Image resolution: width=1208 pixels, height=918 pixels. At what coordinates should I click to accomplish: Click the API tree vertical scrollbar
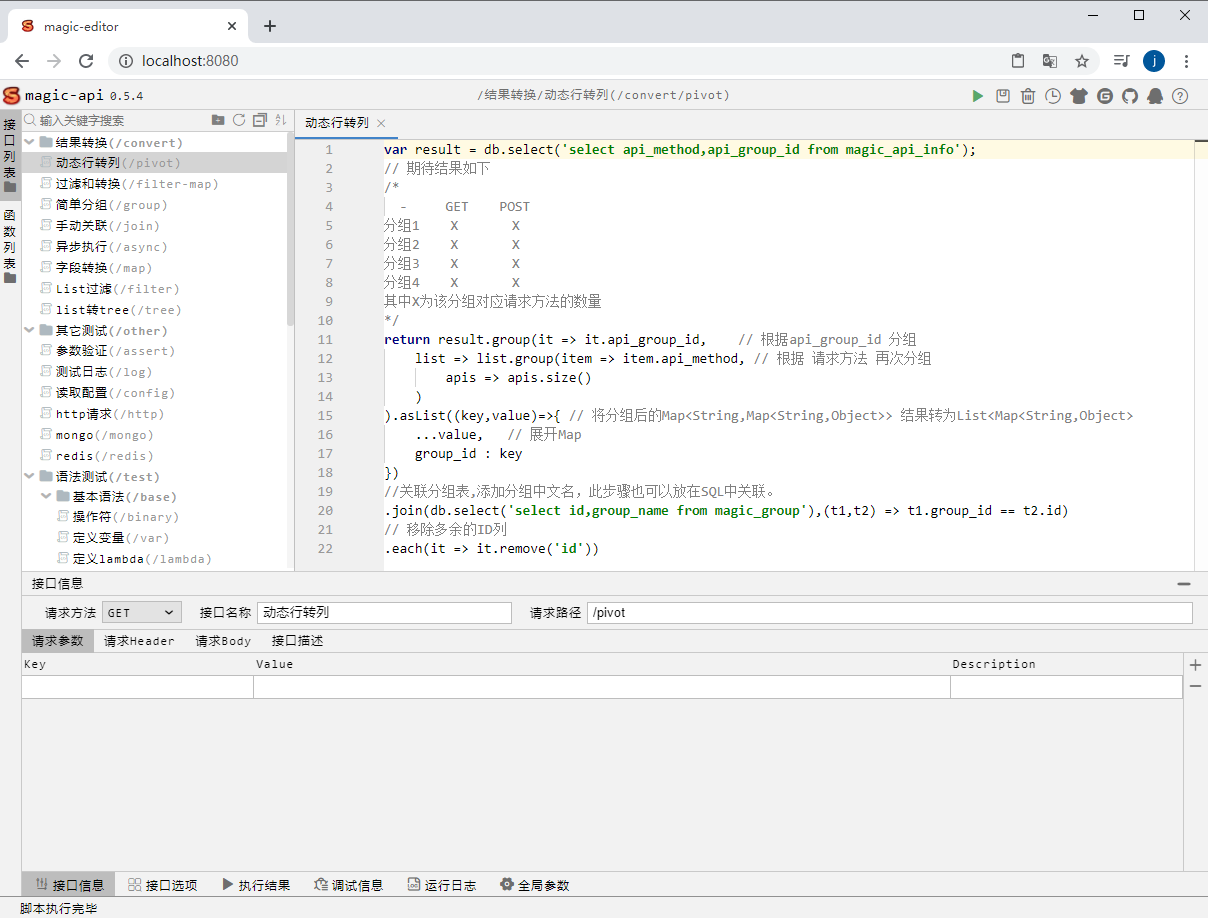(291, 230)
